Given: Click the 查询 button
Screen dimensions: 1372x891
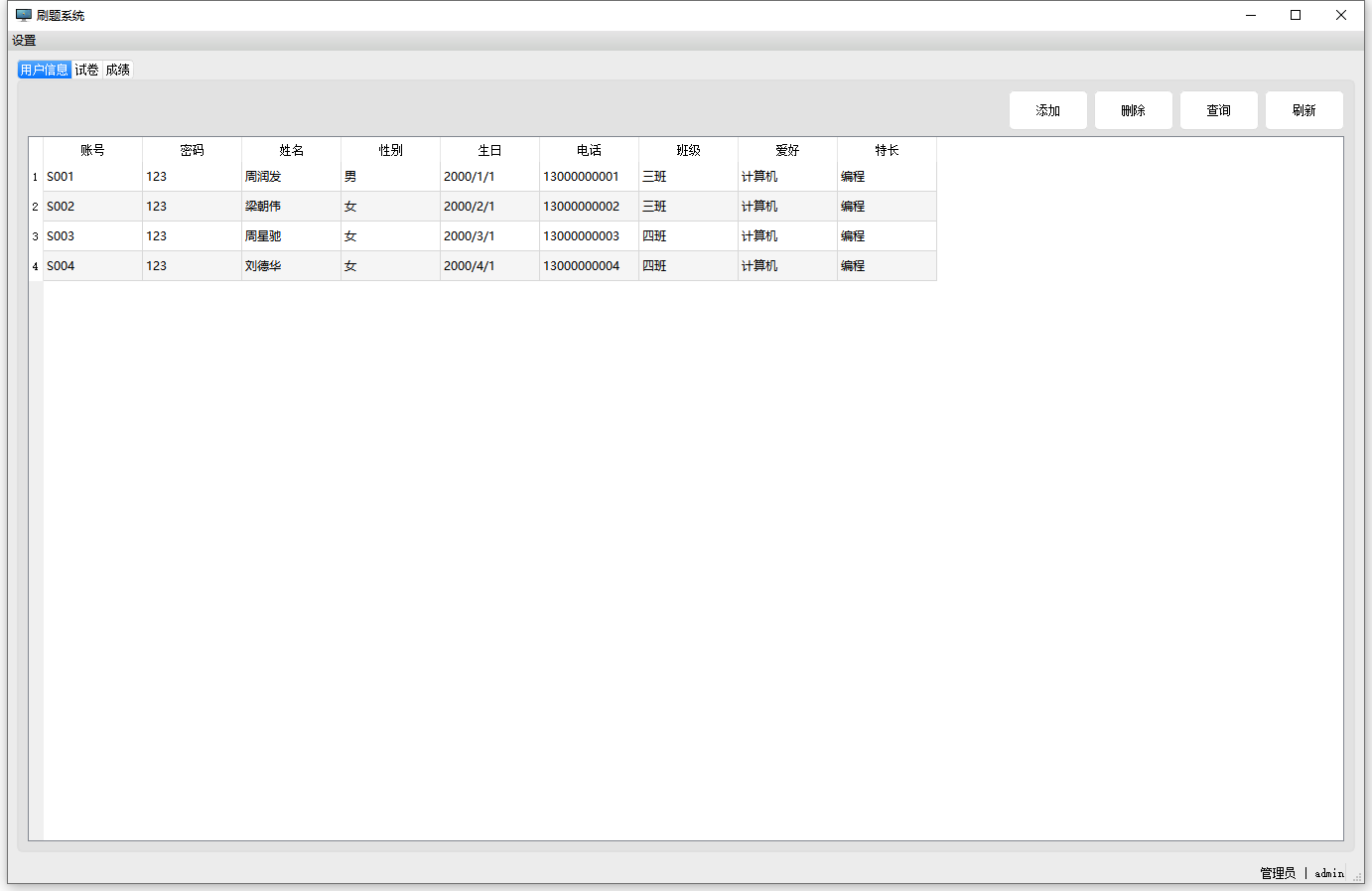Looking at the screenshot, I should click(x=1219, y=110).
